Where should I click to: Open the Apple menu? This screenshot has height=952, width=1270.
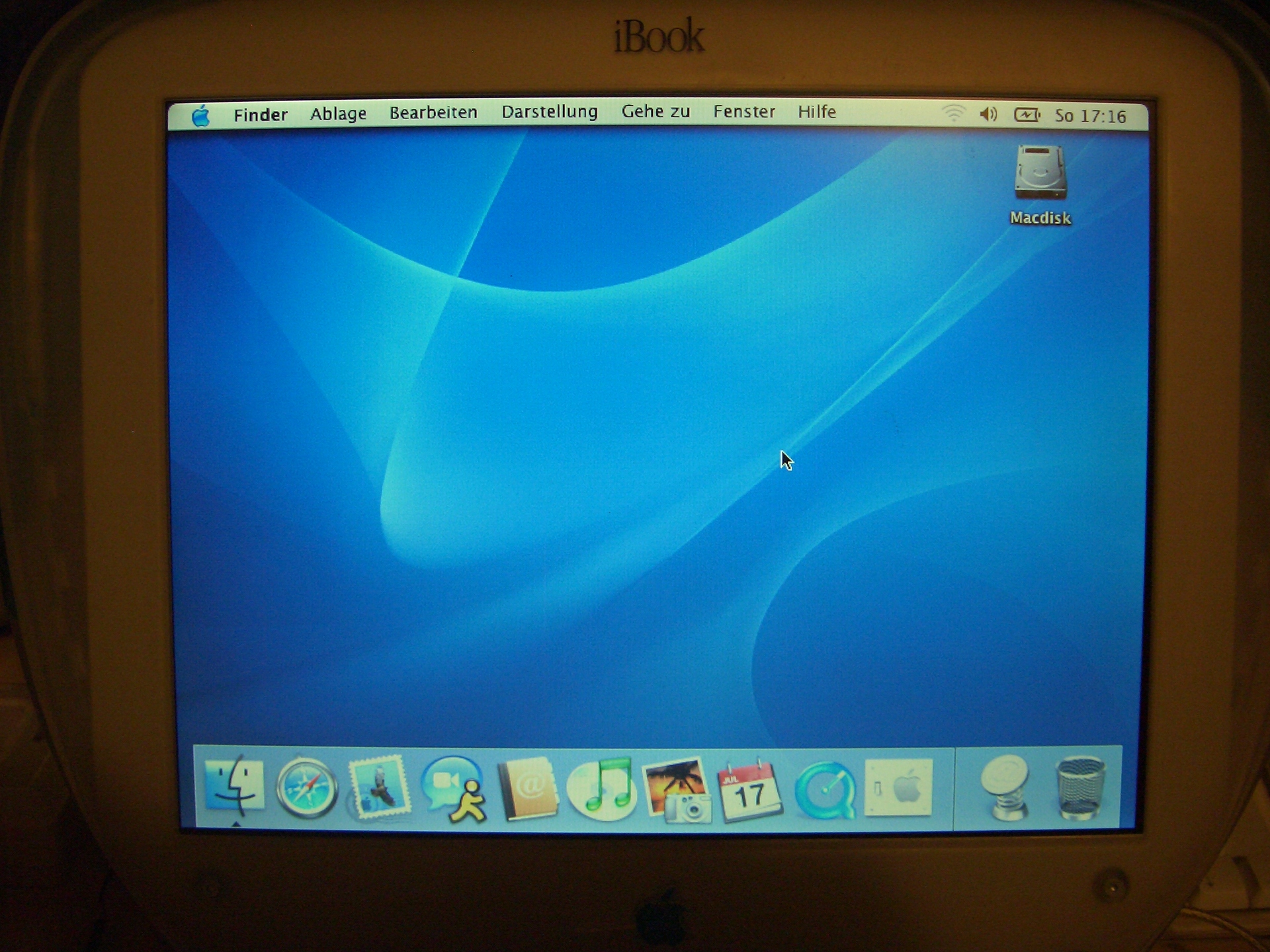click(200, 116)
